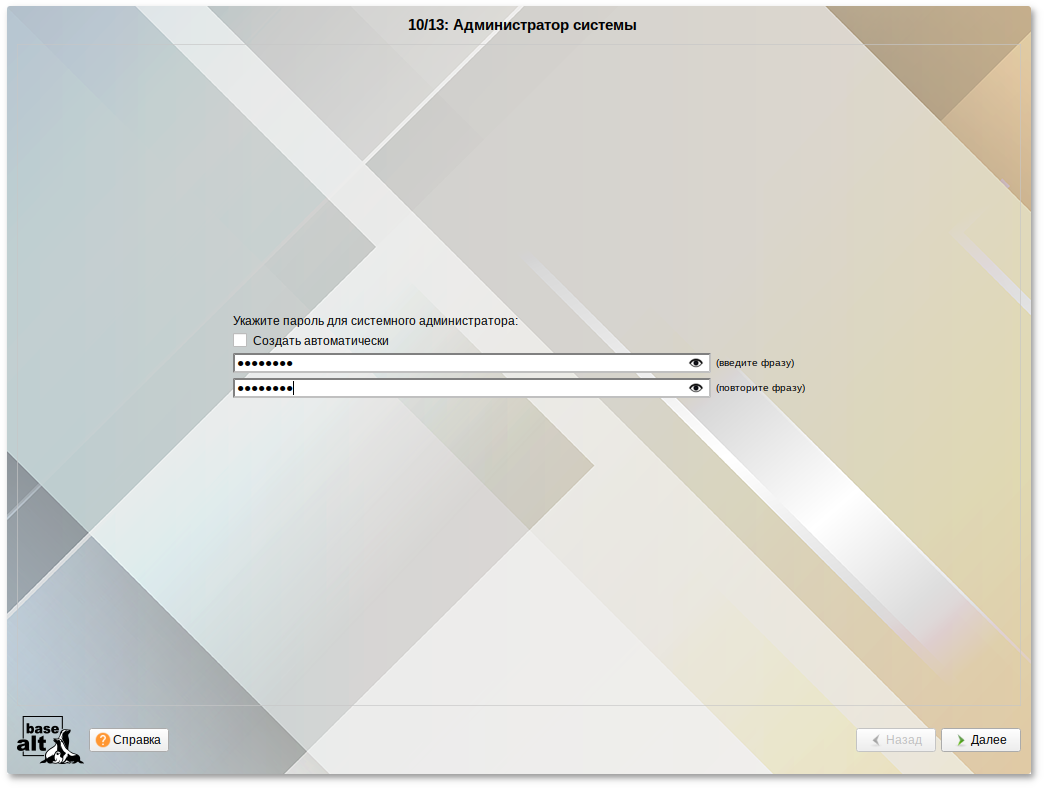Focus the 'введите фразу' password input field
This screenshot has width=1044, height=788.
[x=460, y=363]
